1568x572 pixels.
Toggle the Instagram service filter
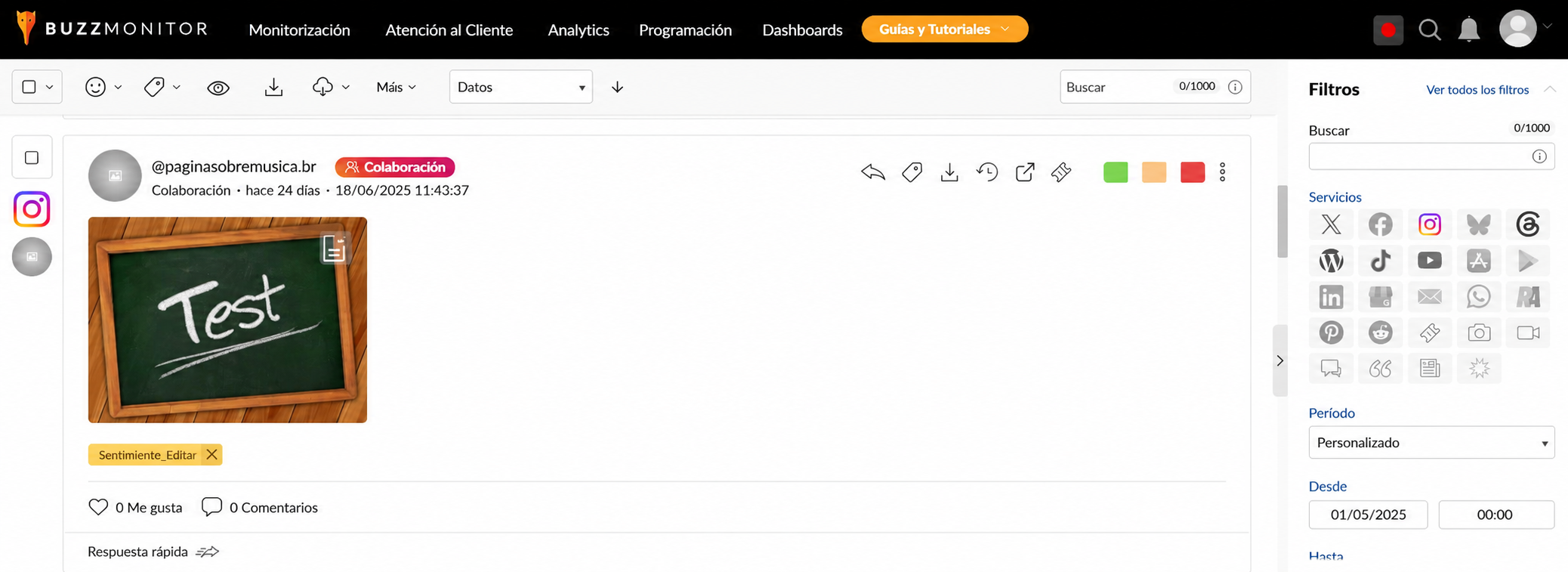click(x=1429, y=224)
